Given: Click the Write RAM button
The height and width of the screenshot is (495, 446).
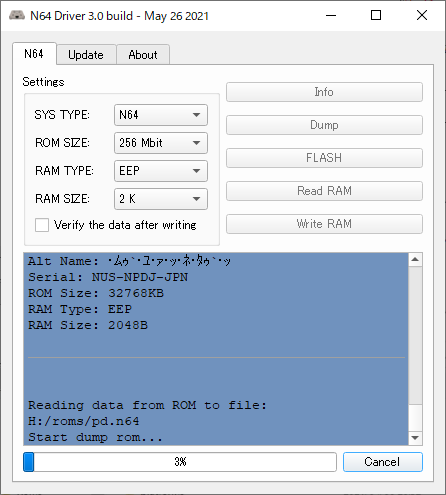Looking at the screenshot, I should [324, 224].
